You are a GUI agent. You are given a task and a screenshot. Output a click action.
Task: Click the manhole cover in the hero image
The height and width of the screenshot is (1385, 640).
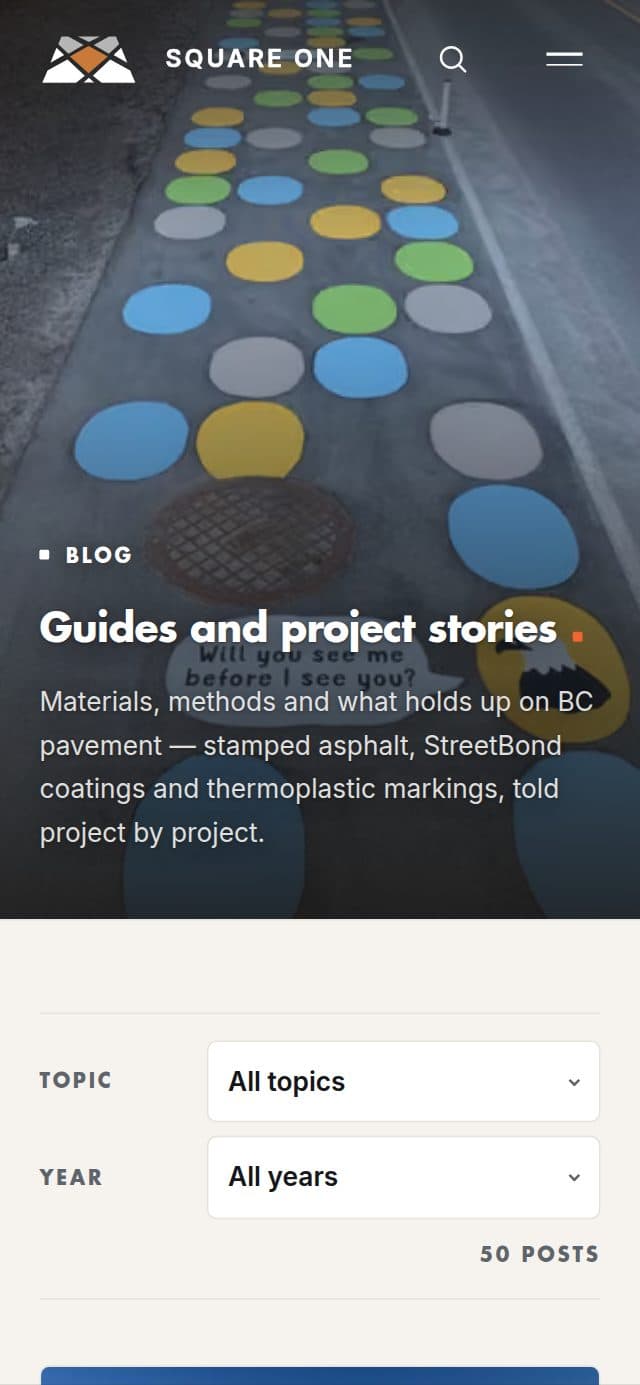tap(251, 538)
